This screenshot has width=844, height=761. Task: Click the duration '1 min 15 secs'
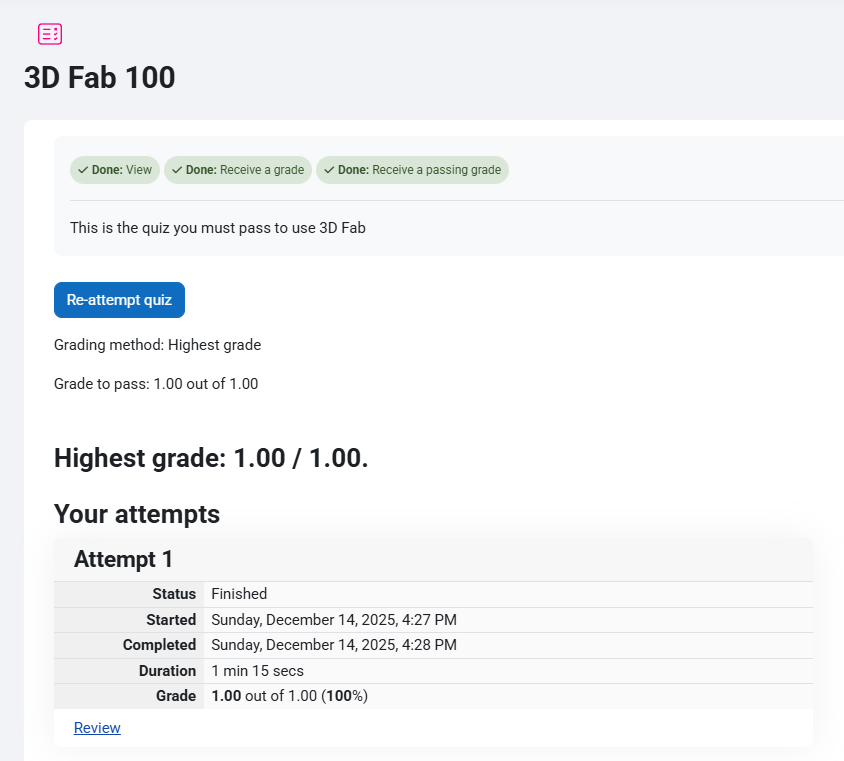click(x=257, y=671)
